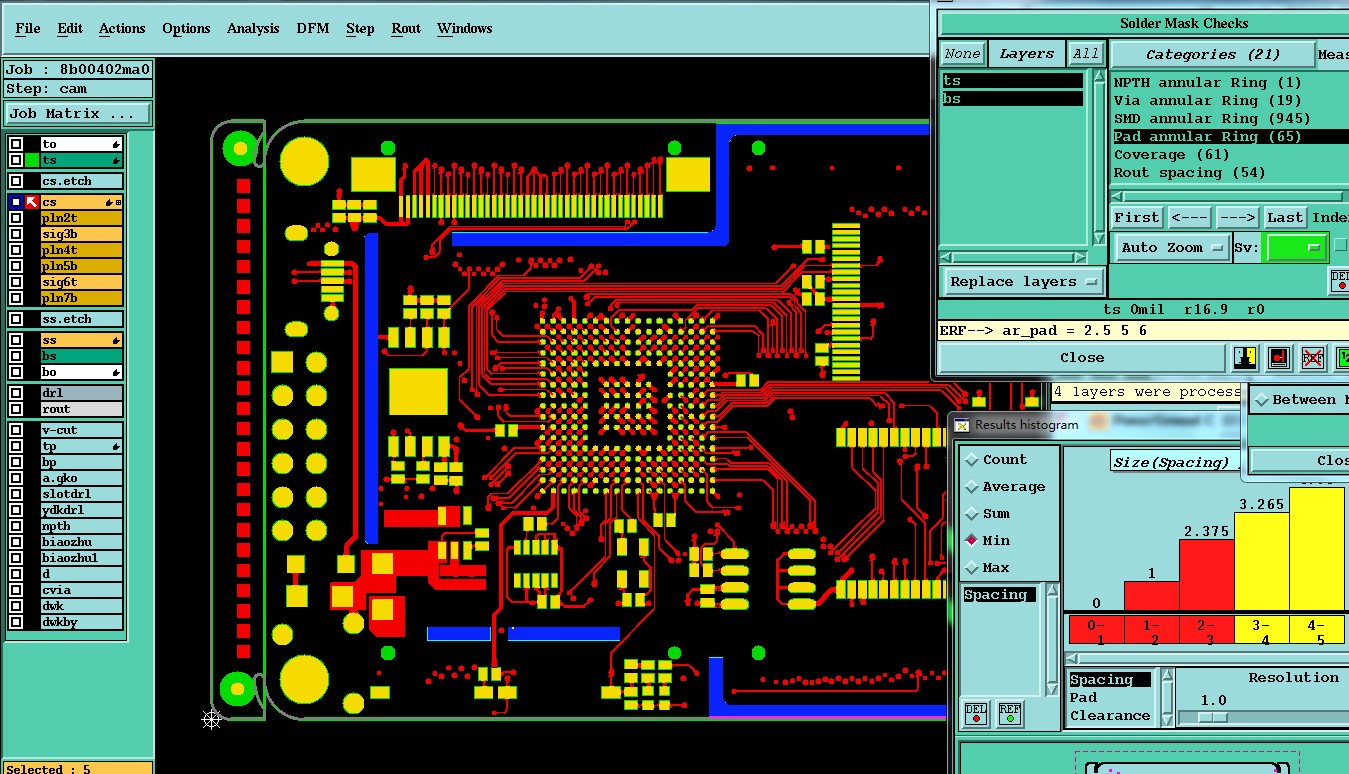
Task: Click the histogram view icon beside Close
Action: pos(1246,358)
